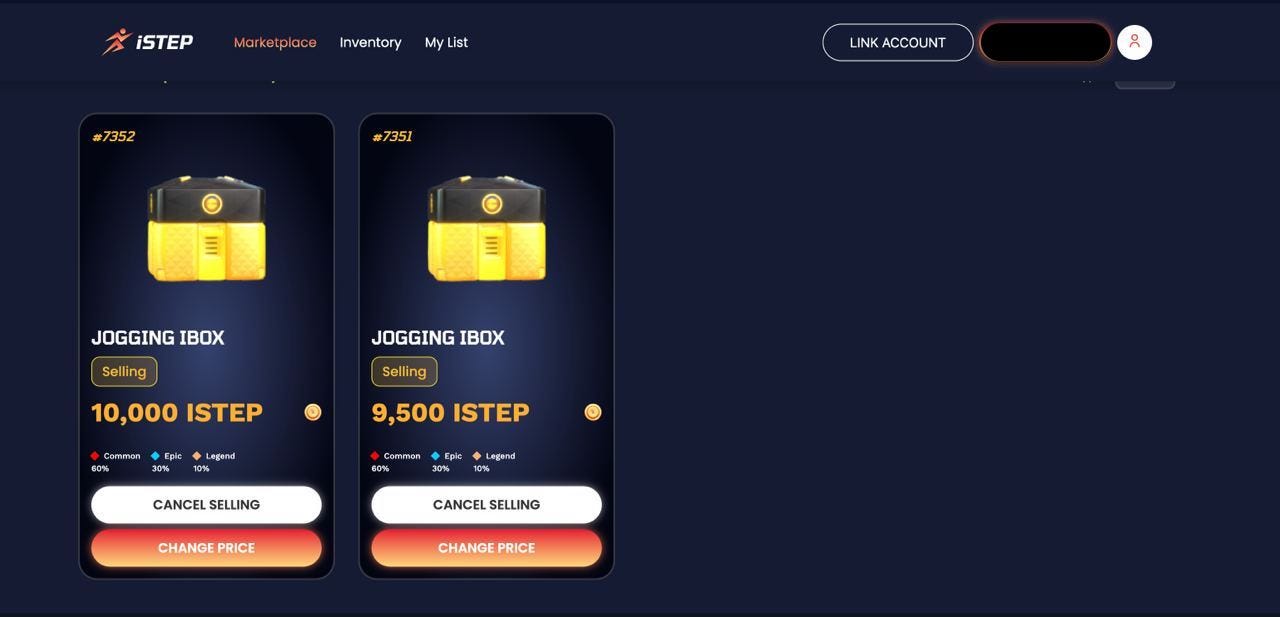
Task: Go to the Marketplace tab
Action: [x=275, y=42]
